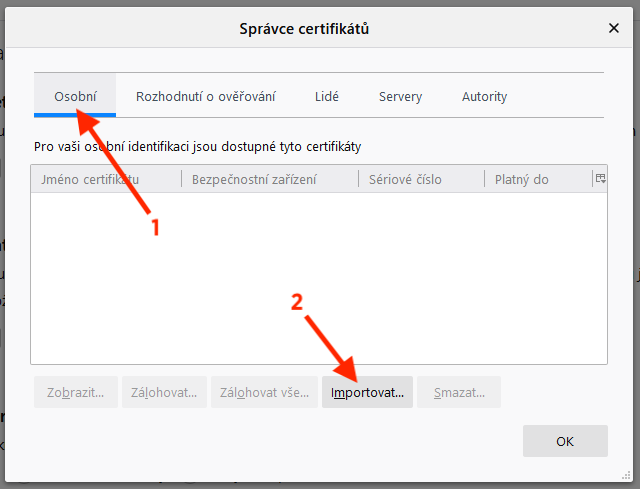
Task: Click inside the empty certificate list
Action: point(319,280)
